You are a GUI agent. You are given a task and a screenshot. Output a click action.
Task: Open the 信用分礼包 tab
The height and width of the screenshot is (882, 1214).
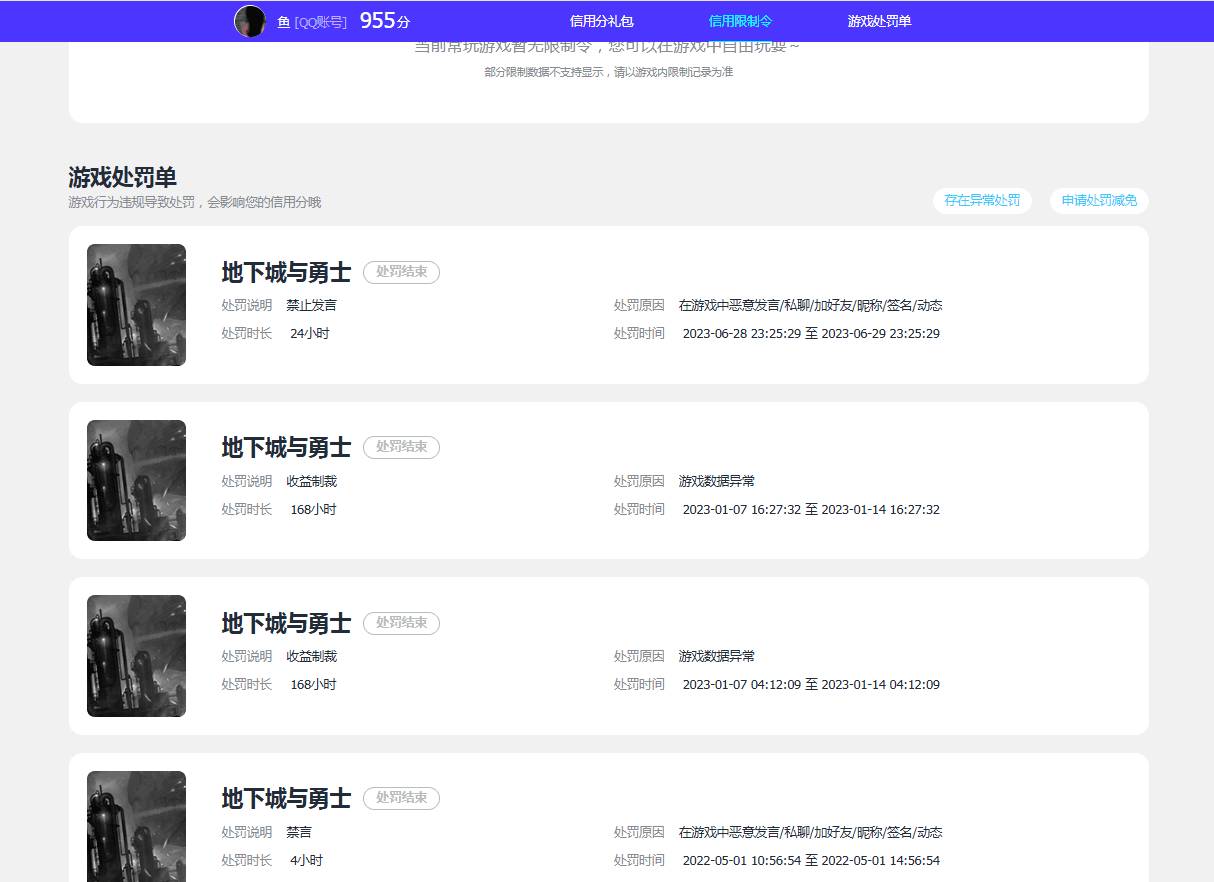601,21
